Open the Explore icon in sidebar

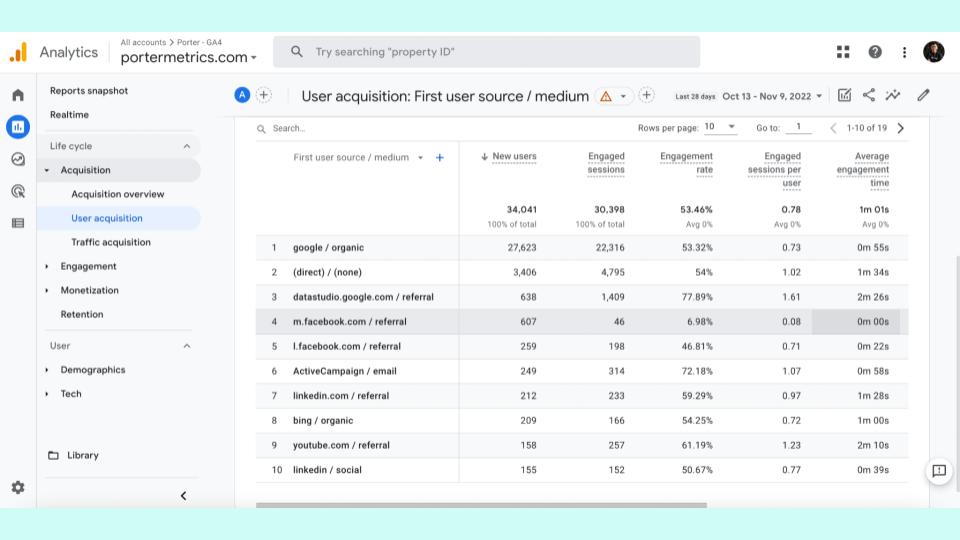[18, 159]
